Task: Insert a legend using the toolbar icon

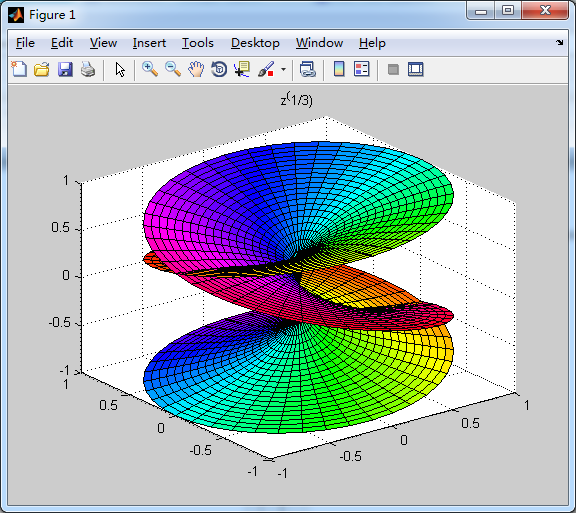Action: point(361,69)
